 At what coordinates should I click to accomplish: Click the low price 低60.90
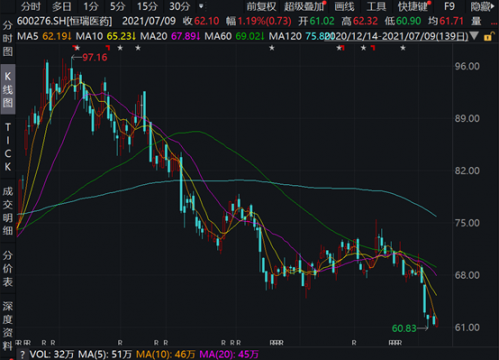403,21
